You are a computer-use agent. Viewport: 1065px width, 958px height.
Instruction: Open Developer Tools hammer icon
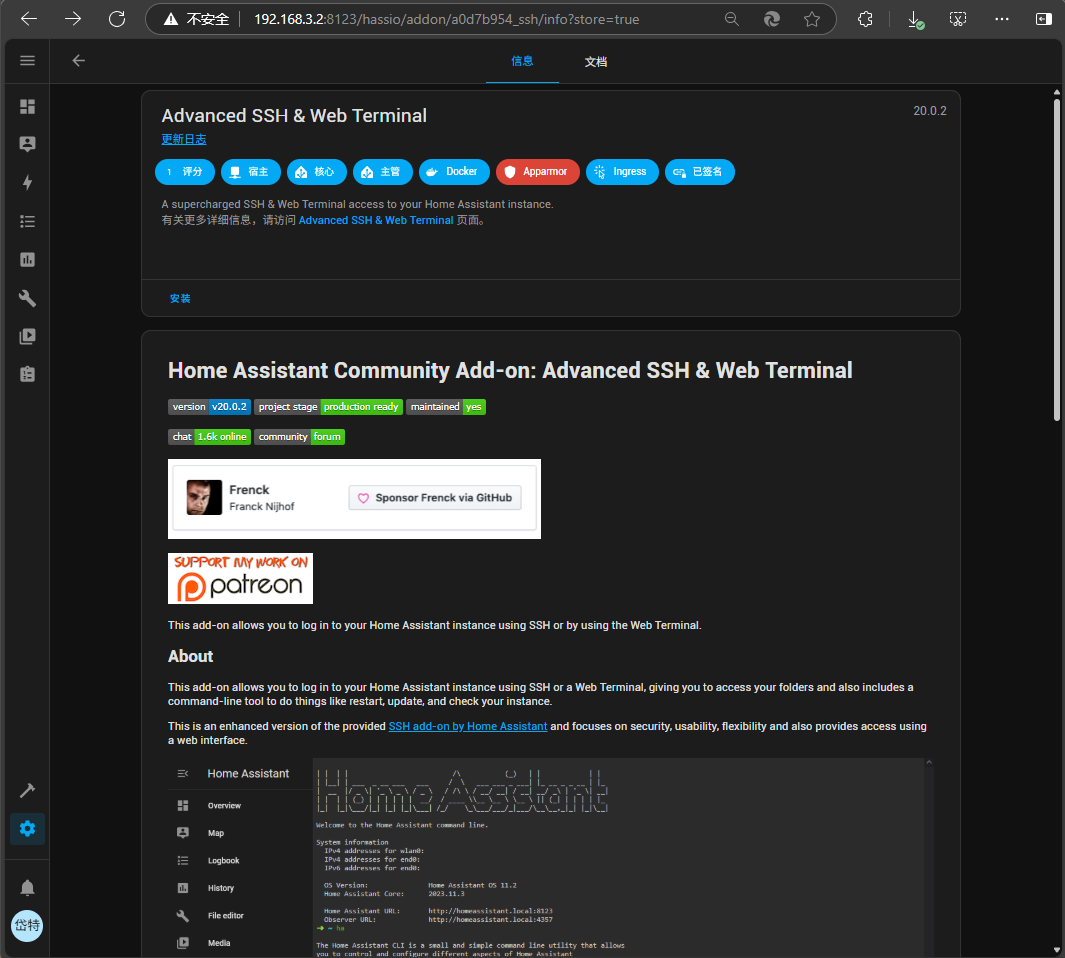(27, 790)
